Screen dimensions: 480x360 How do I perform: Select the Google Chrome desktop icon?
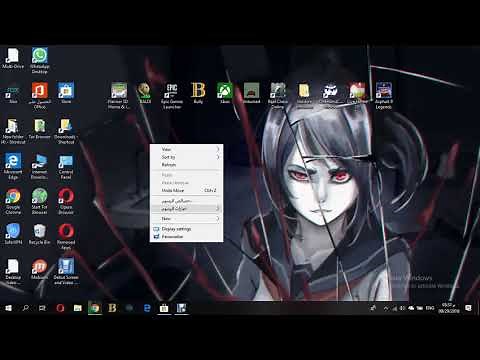pos(13,201)
